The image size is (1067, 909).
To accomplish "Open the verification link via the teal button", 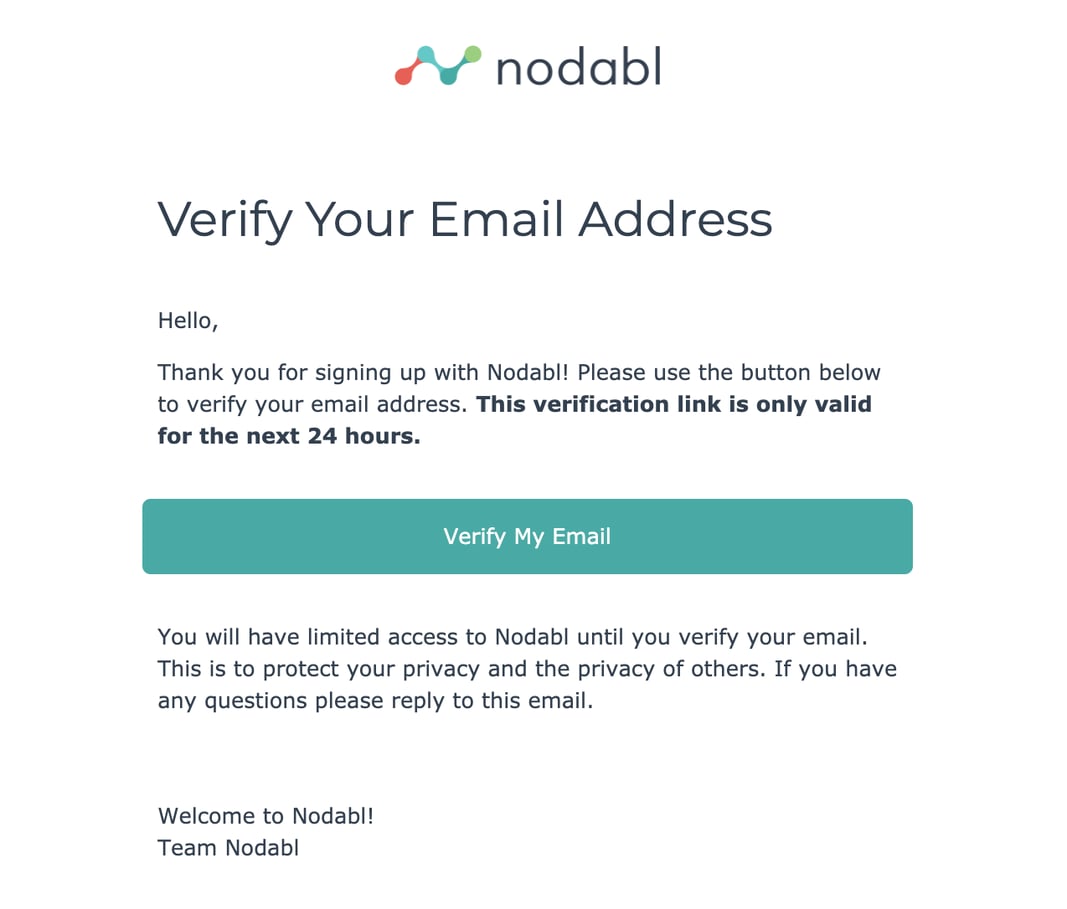I will (528, 536).
